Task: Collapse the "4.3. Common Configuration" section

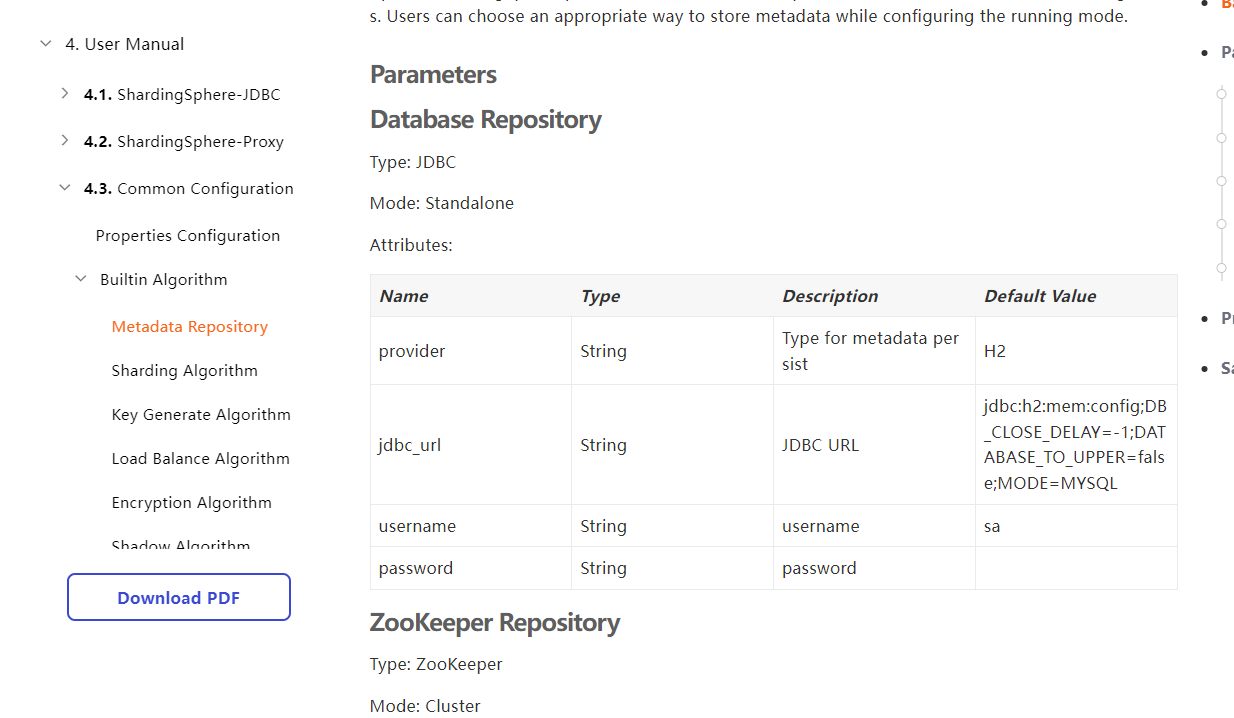Action: 64,188
